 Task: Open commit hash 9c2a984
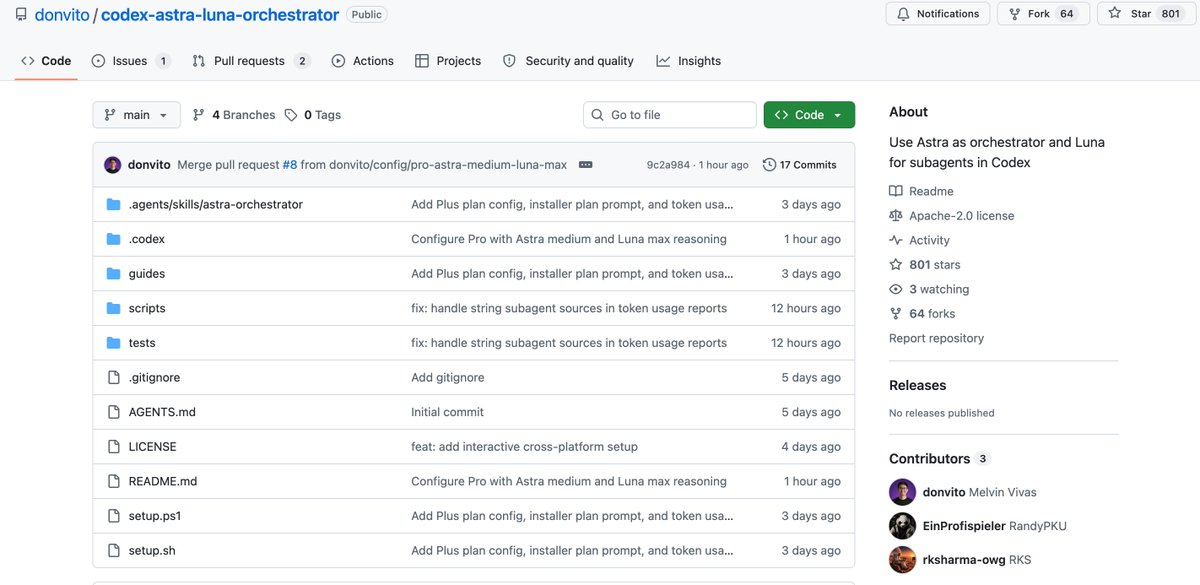tap(670, 165)
